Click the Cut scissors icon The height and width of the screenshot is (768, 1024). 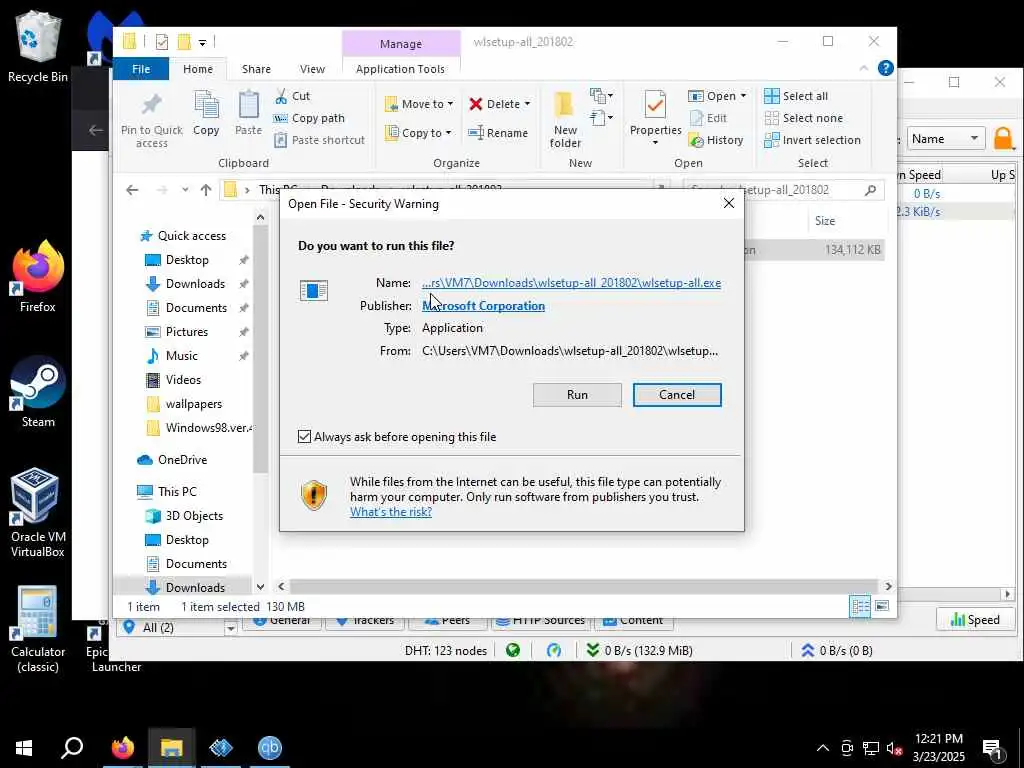tap(281, 96)
